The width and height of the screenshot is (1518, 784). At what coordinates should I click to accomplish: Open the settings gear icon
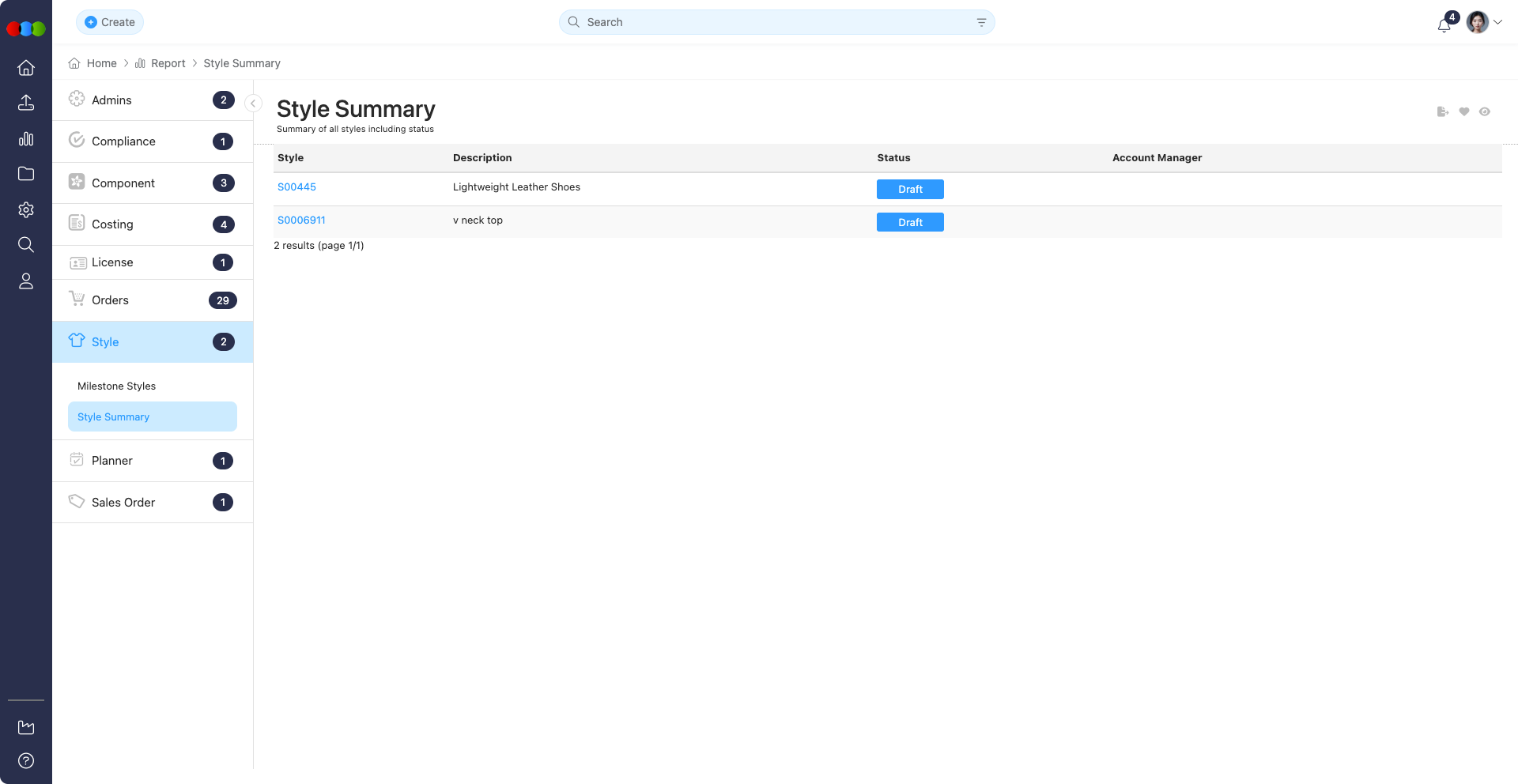pos(26,209)
